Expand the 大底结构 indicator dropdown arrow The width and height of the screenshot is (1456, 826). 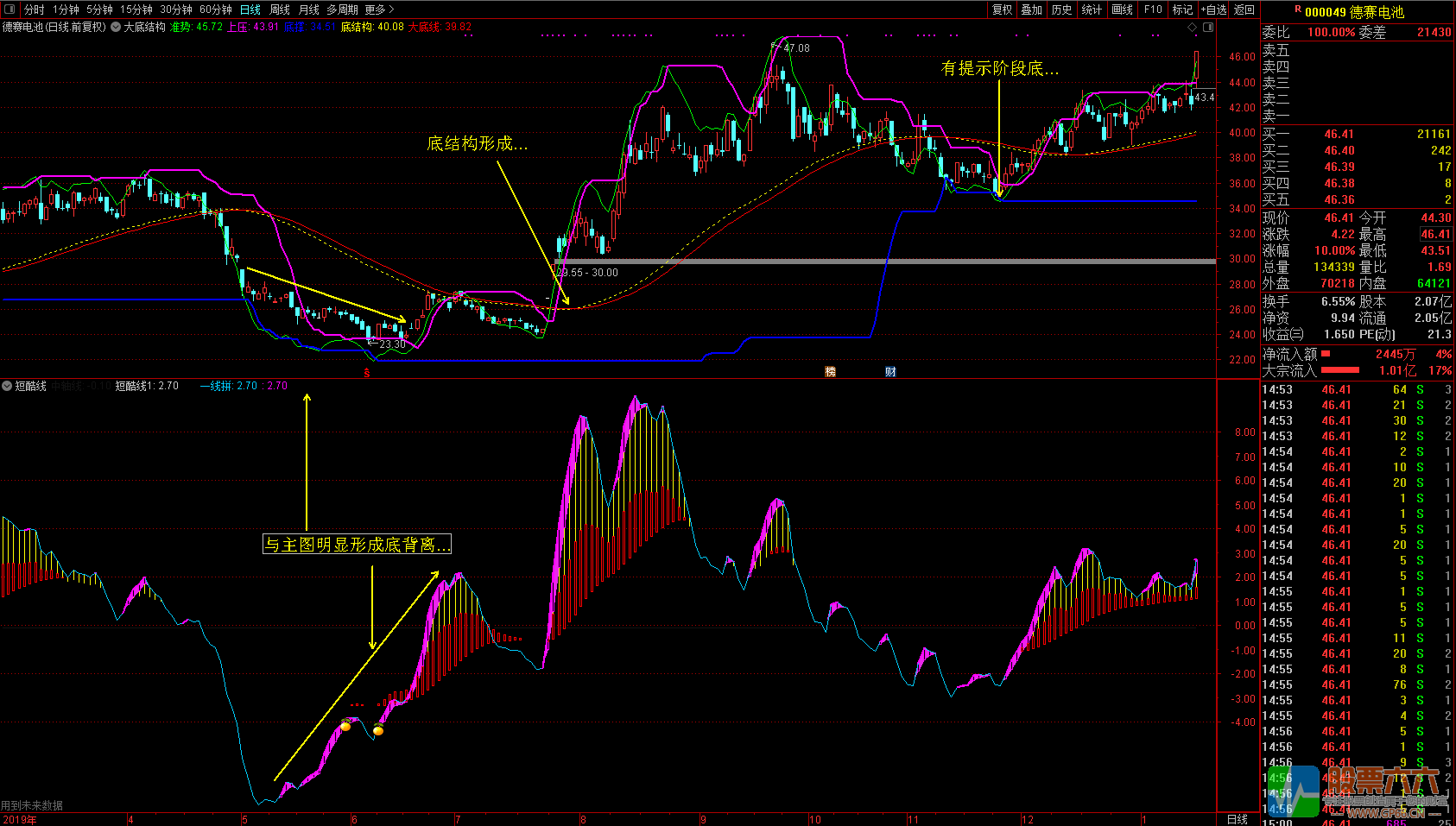pos(116,28)
